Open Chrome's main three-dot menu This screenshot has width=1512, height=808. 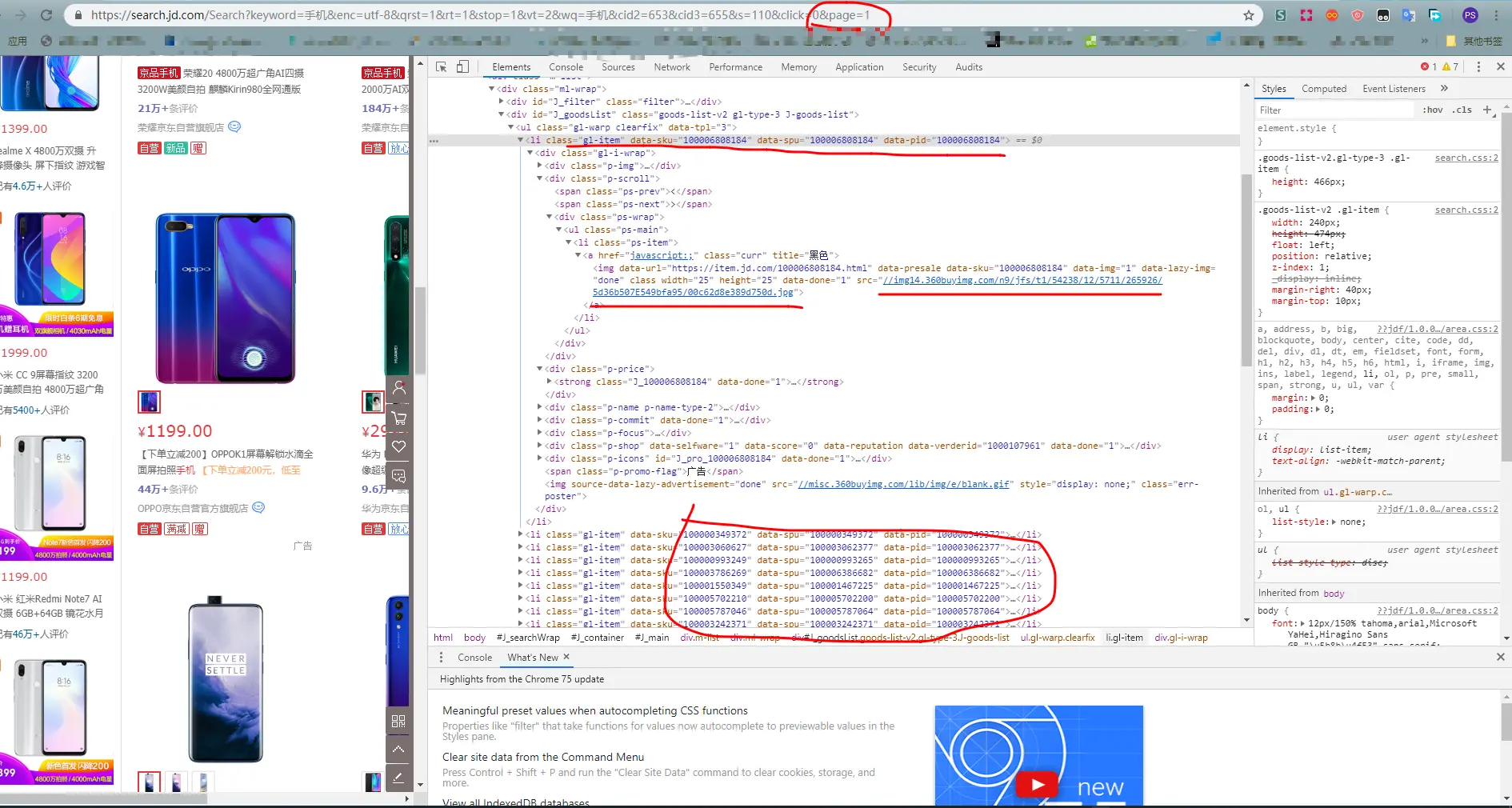pos(1497,15)
